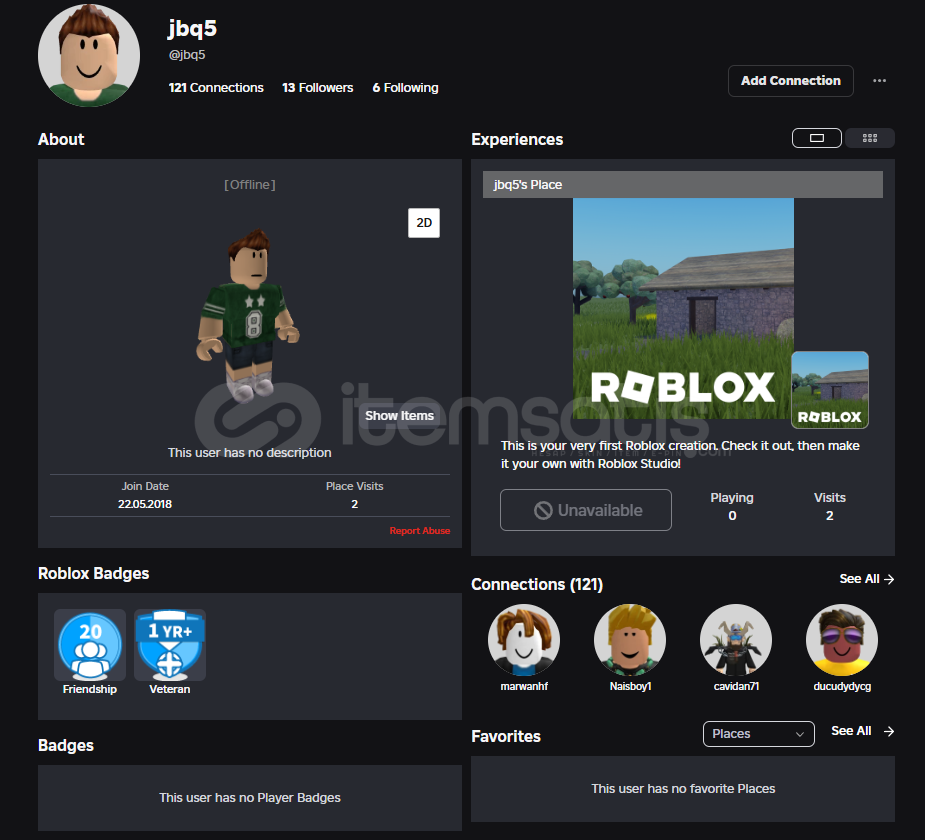Screen dimensions: 925x840
Task: Click the Roblox Badges heading
Action: pyautogui.click(x=93, y=573)
